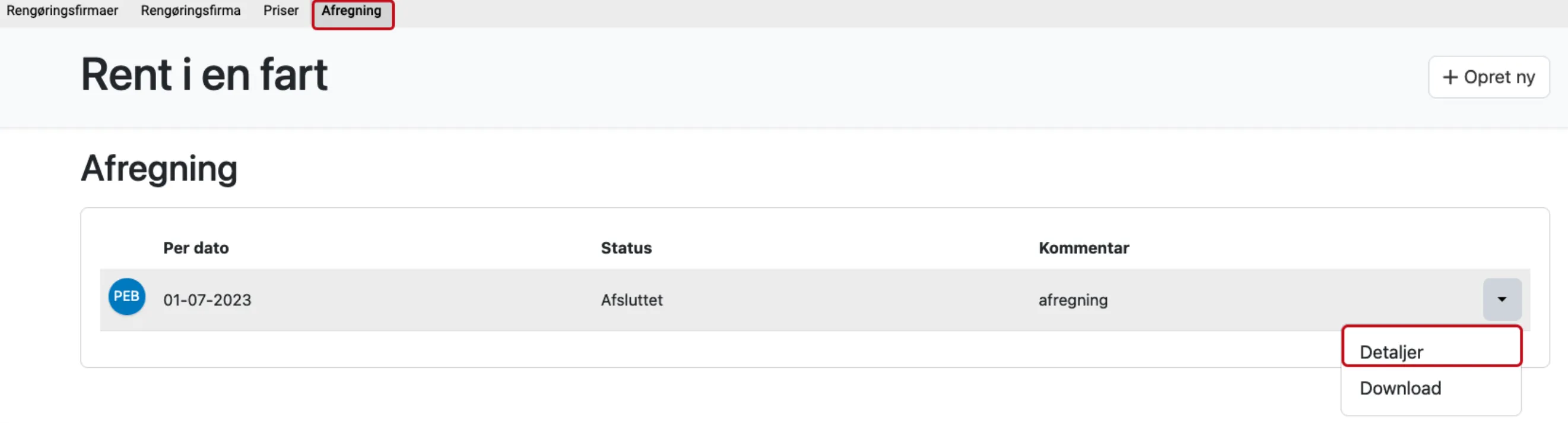Switch to the Rengøringsfirmaer tab
This screenshot has height=423, width=1568.
click(x=62, y=11)
